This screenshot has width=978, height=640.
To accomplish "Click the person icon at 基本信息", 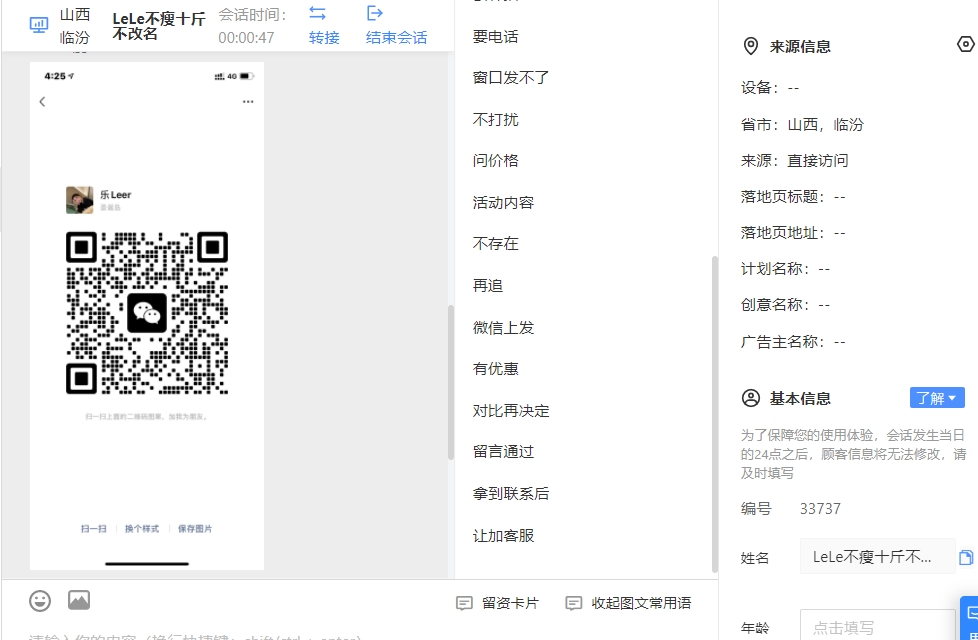I will coord(751,398).
